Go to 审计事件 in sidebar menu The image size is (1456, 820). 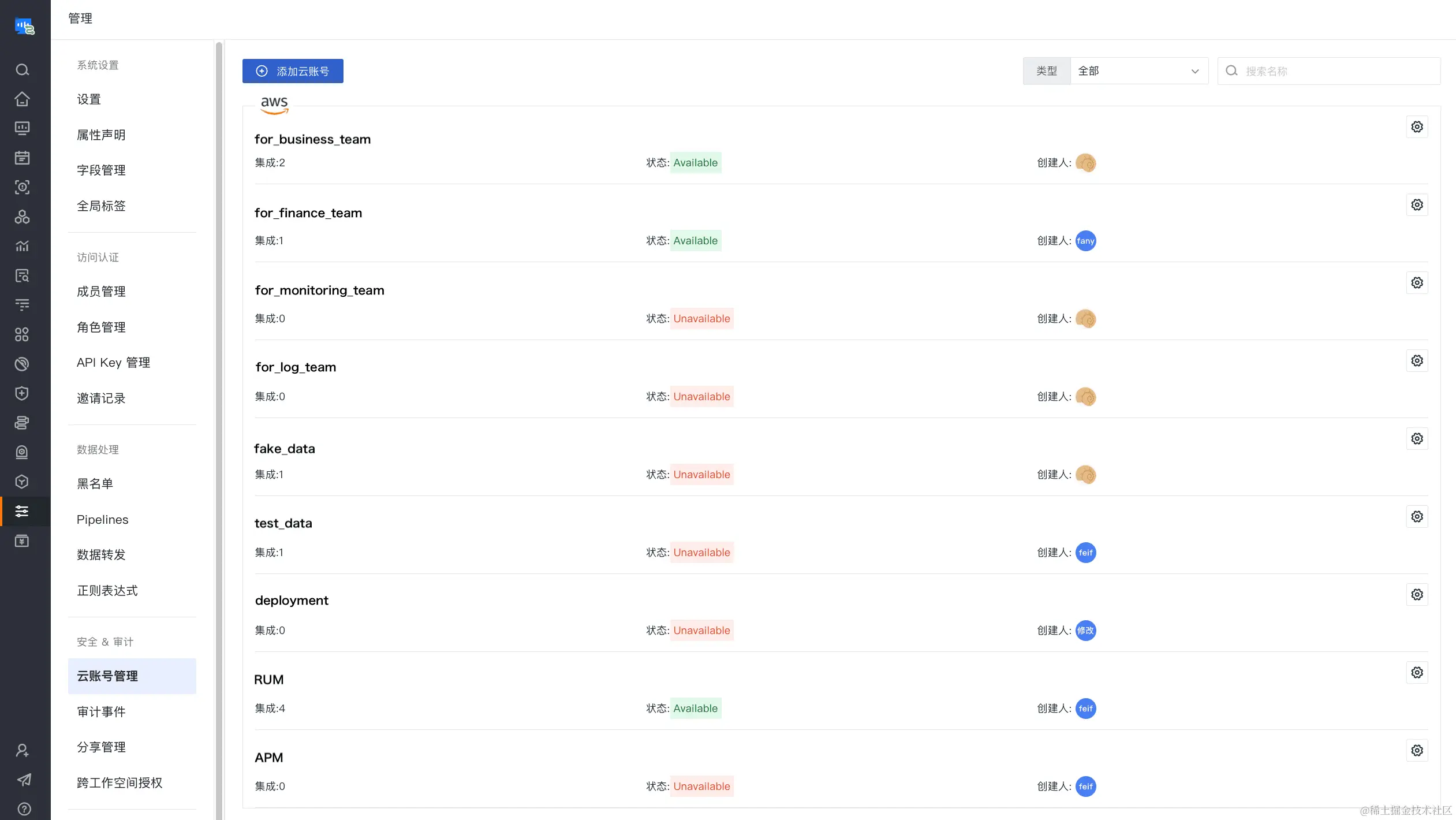pyautogui.click(x=101, y=712)
